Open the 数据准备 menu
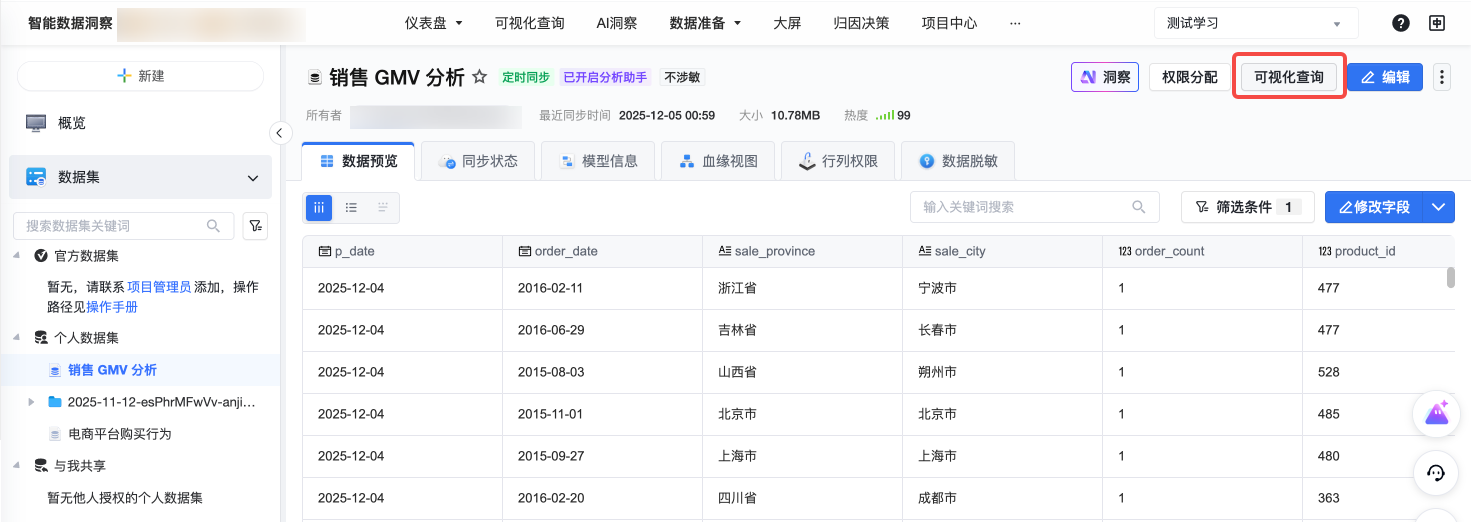 pyautogui.click(x=705, y=23)
